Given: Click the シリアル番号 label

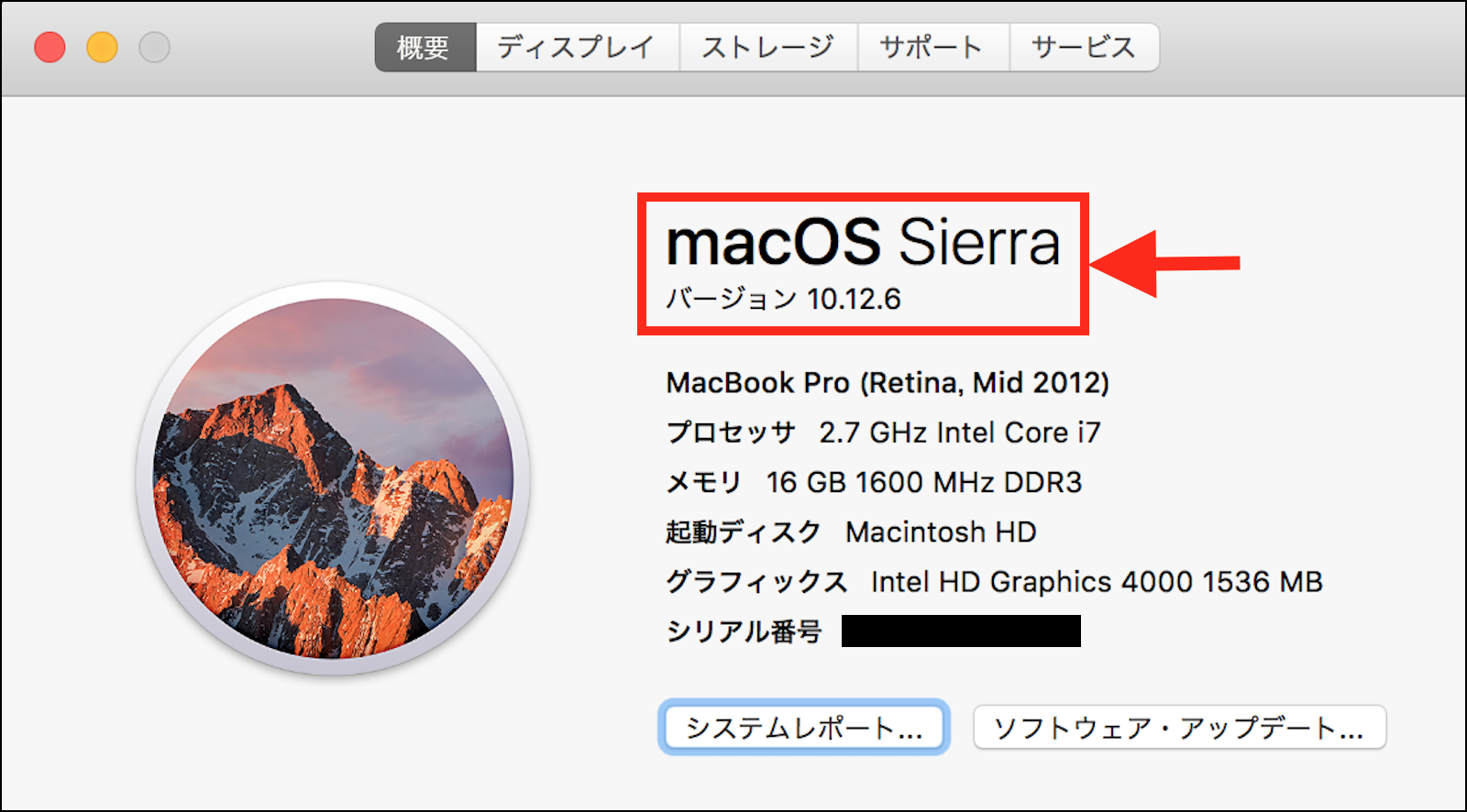Looking at the screenshot, I should click(x=744, y=631).
